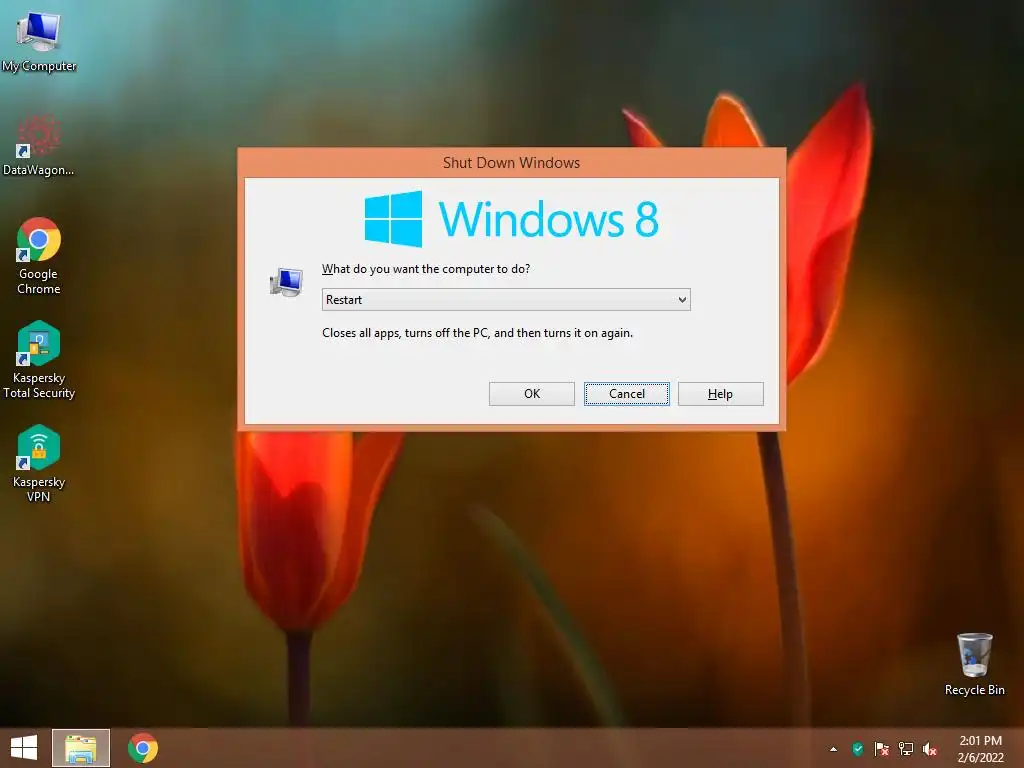Launch Chrome from the taskbar
The height and width of the screenshot is (768, 1024).
coord(143,748)
